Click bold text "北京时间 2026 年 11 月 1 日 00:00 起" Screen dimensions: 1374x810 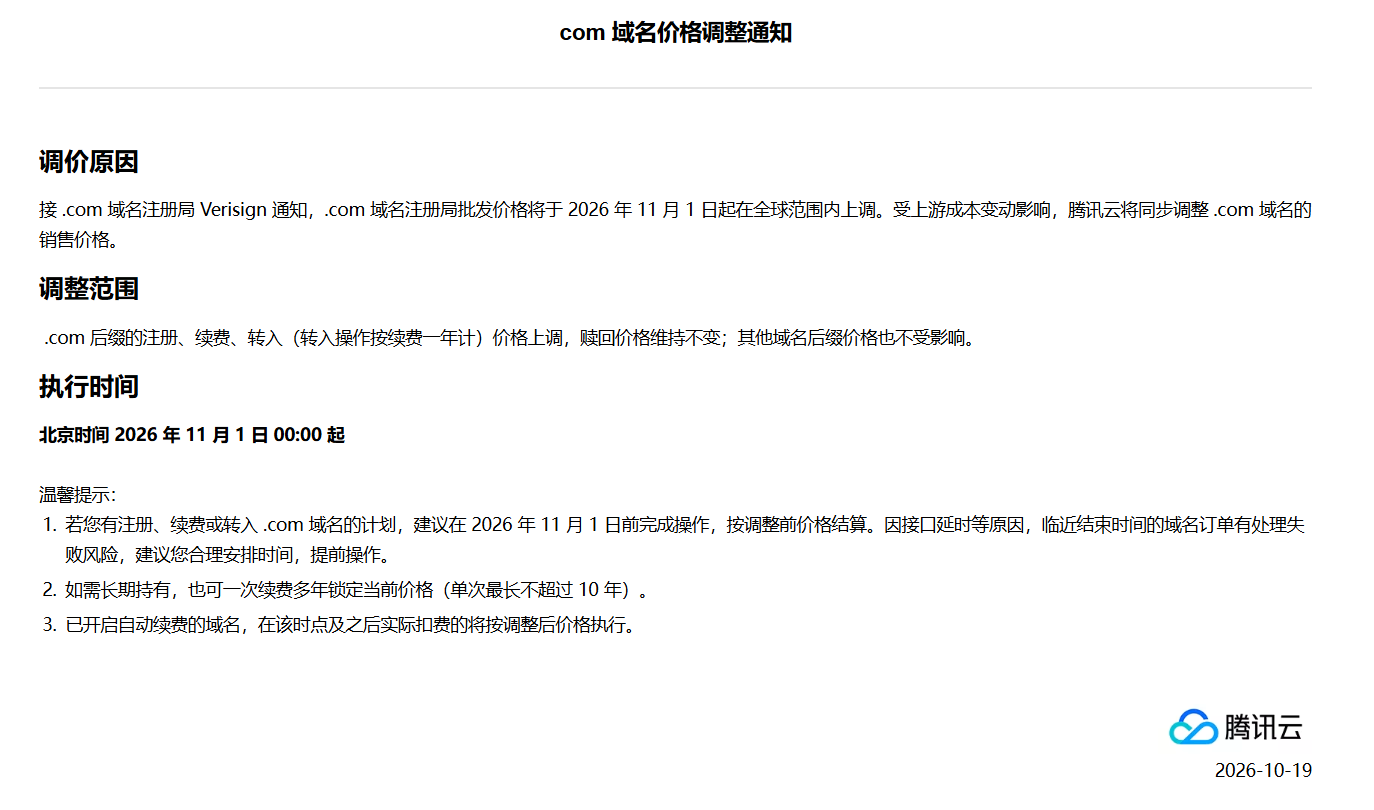pyautogui.click(x=192, y=435)
